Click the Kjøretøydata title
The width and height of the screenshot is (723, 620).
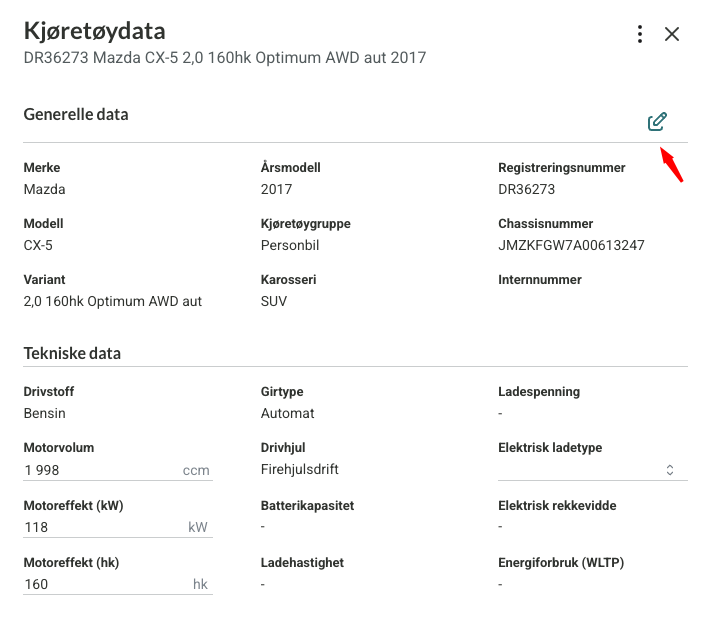tap(95, 31)
